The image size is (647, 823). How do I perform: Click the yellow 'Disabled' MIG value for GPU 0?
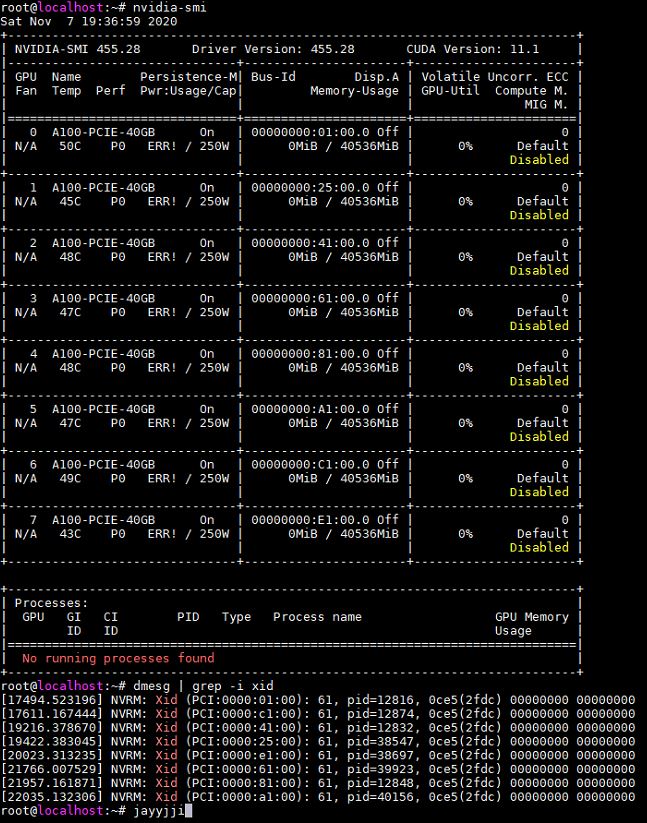(539, 160)
